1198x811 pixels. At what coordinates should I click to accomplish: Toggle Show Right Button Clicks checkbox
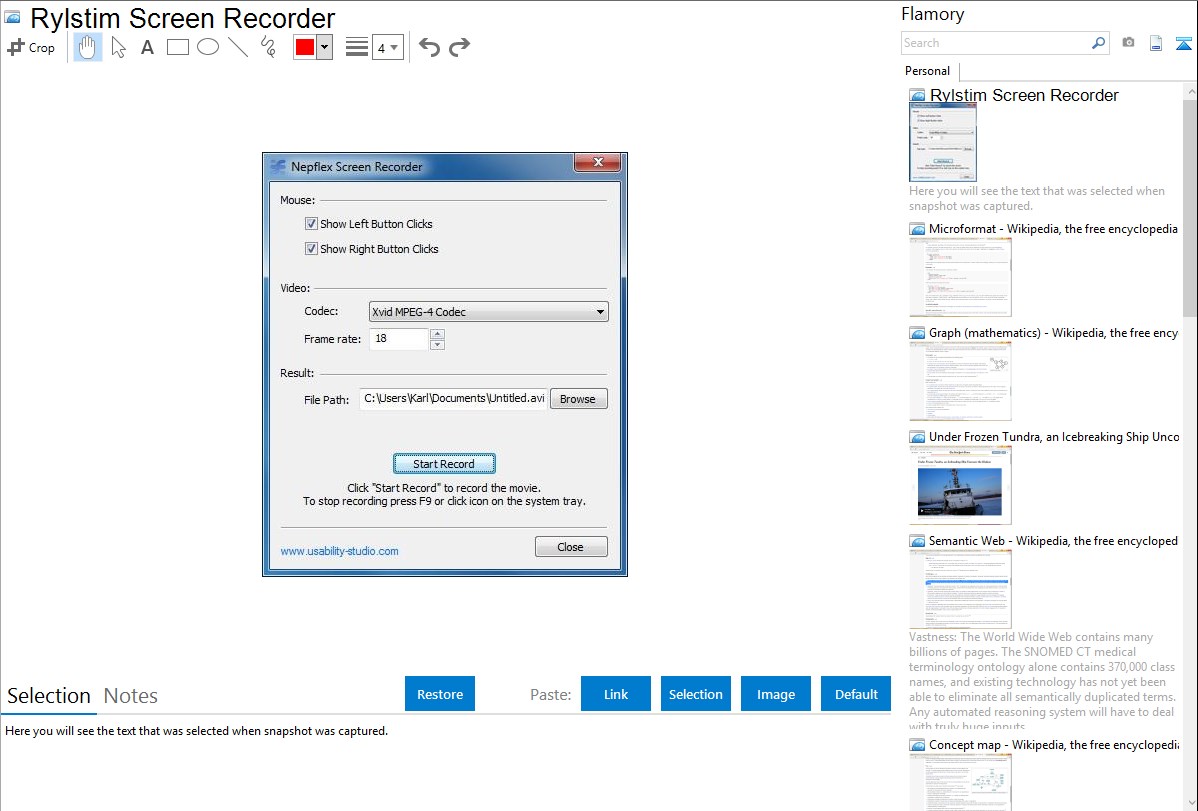click(311, 249)
